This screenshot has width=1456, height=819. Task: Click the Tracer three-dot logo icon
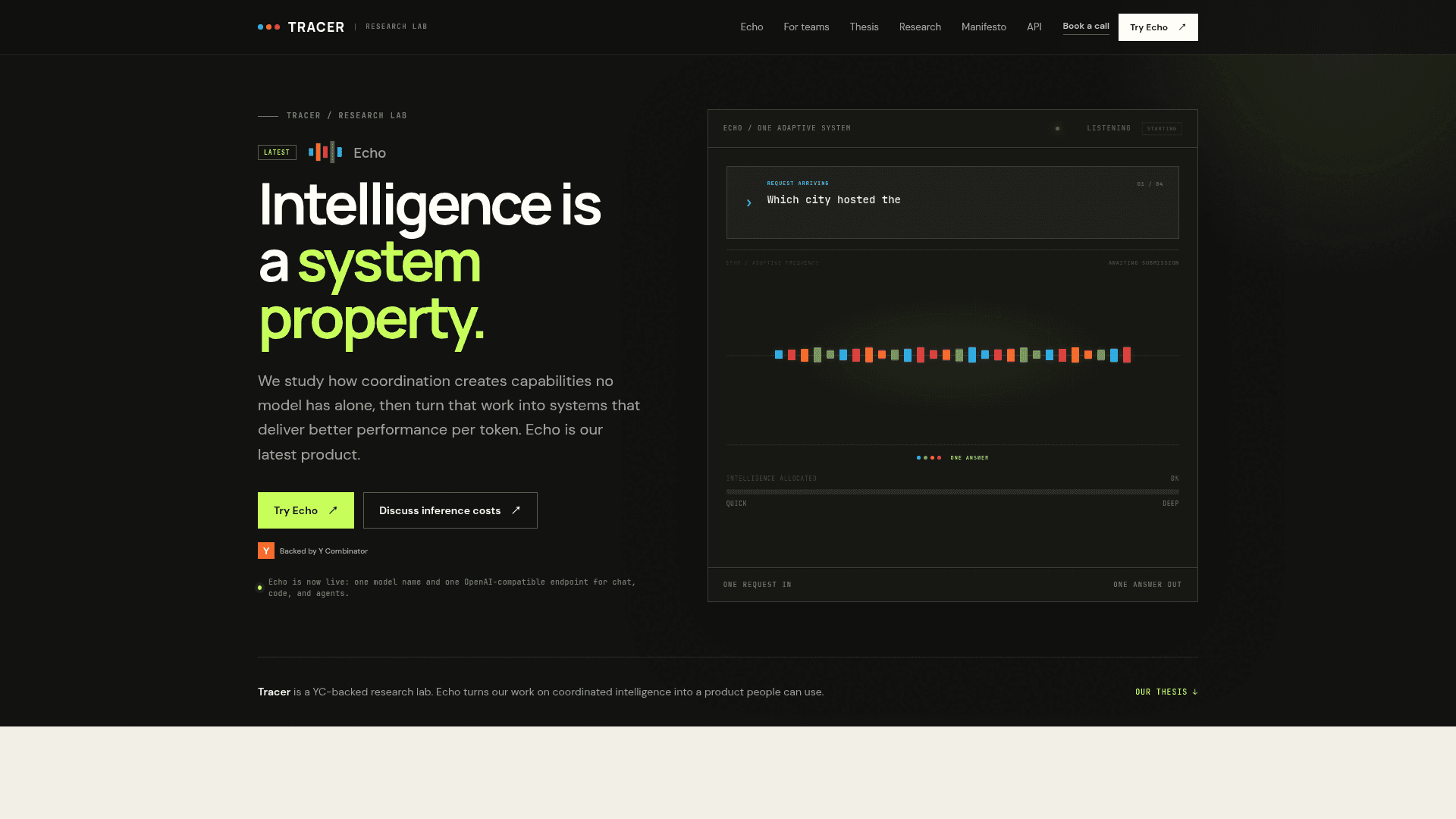(x=268, y=27)
